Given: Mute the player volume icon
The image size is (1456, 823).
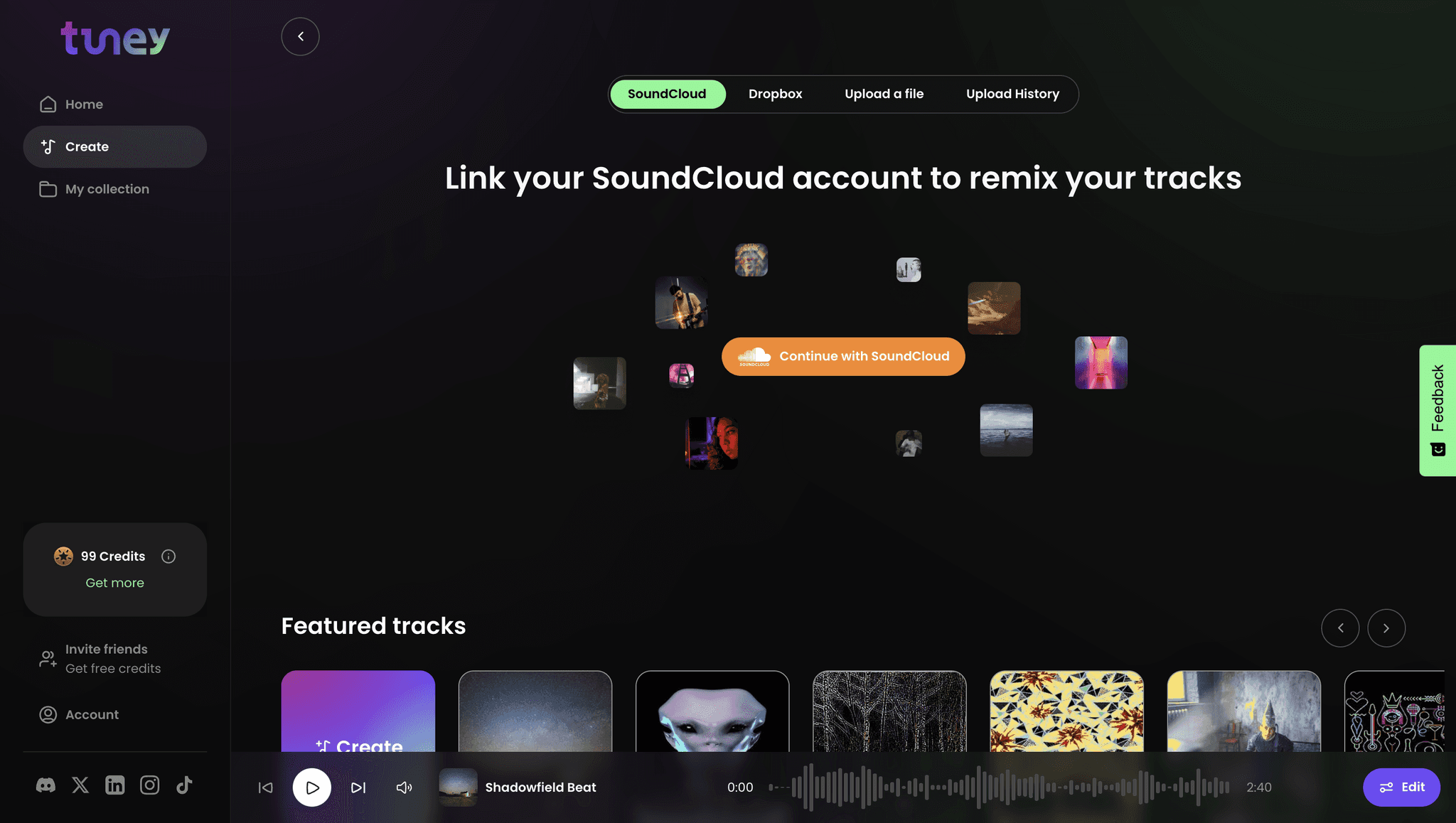Looking at the screenshot, I should pos(404,787).
